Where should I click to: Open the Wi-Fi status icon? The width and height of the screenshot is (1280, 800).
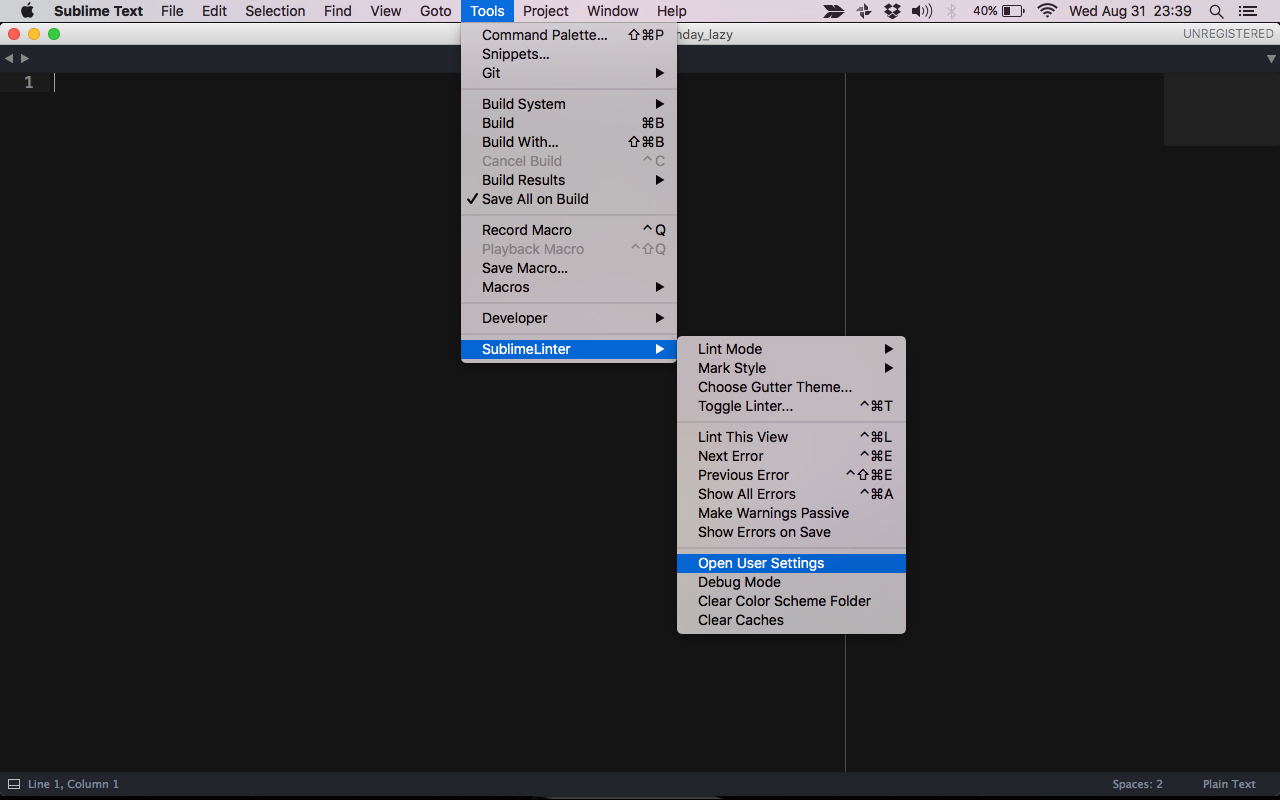coord(1047,11)
